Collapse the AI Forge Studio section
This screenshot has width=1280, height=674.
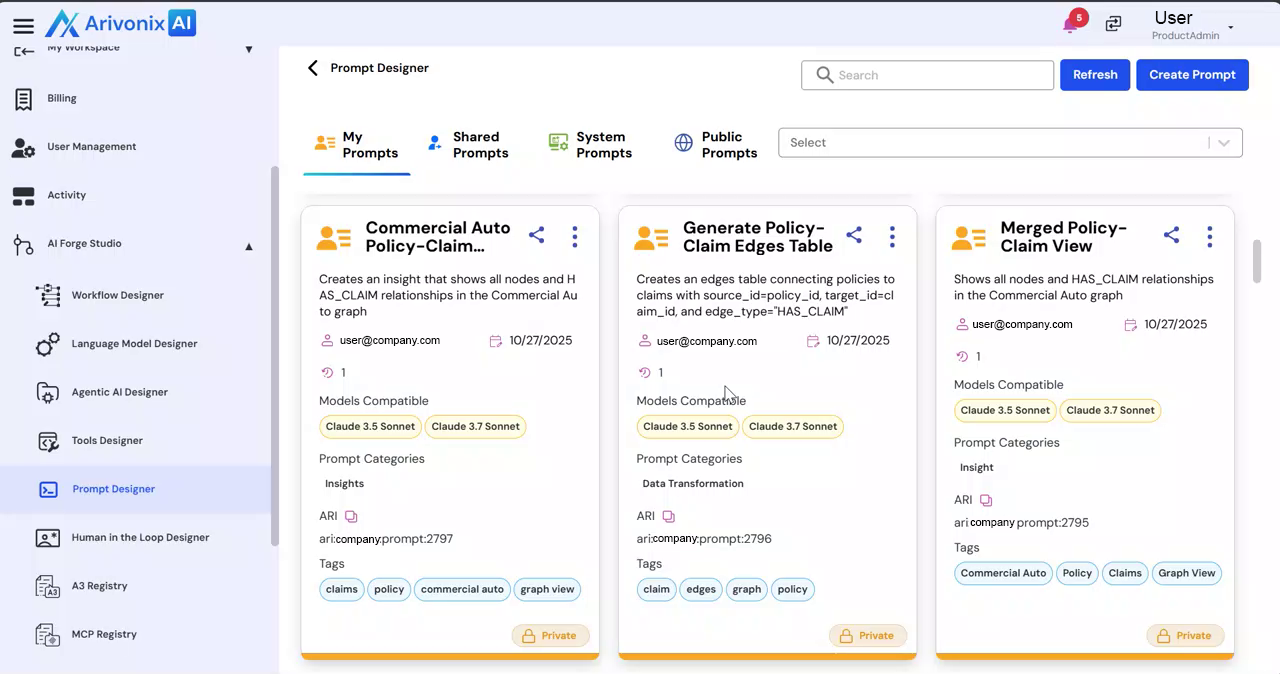click(249, 246)
